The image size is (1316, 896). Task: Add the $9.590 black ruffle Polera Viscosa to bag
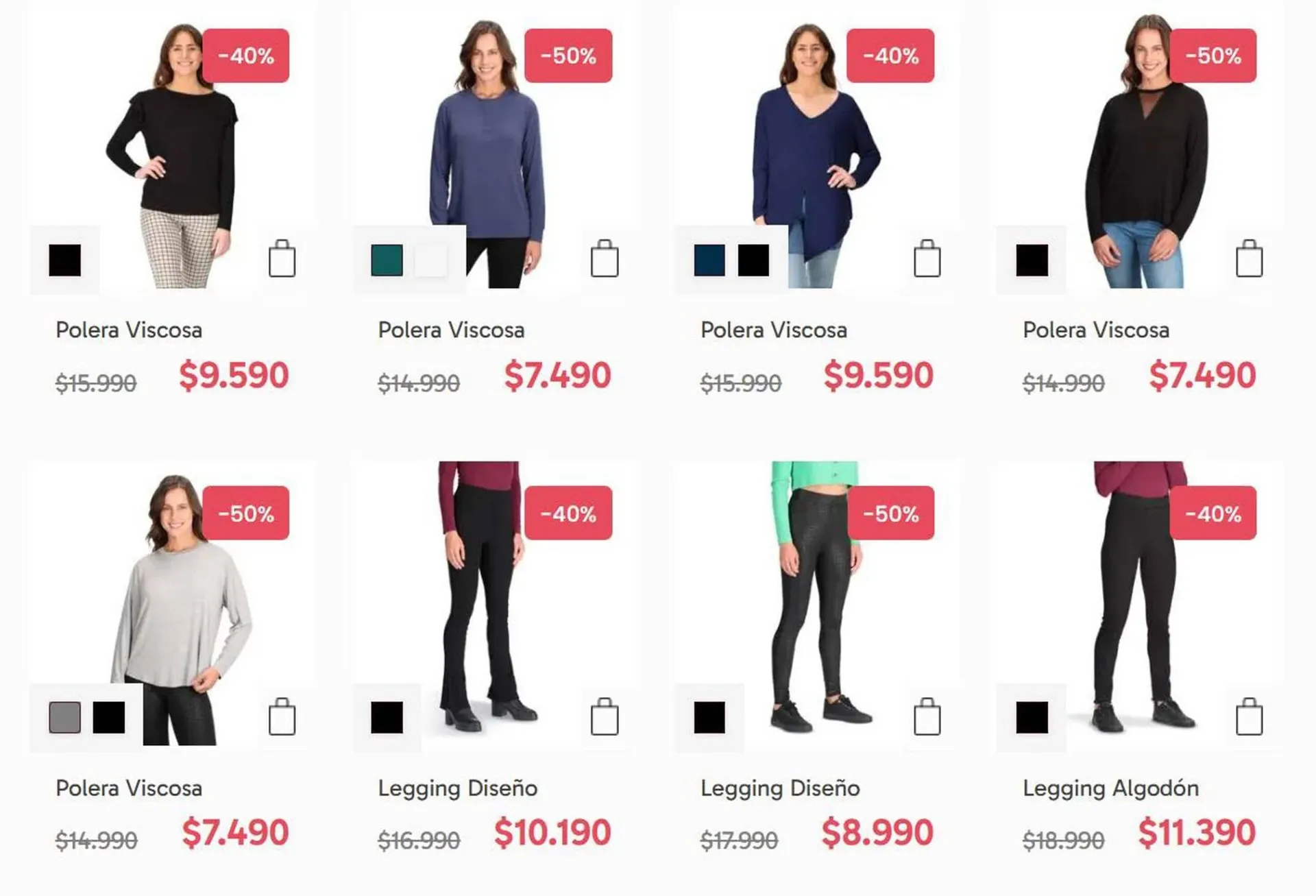pos(282,258)
